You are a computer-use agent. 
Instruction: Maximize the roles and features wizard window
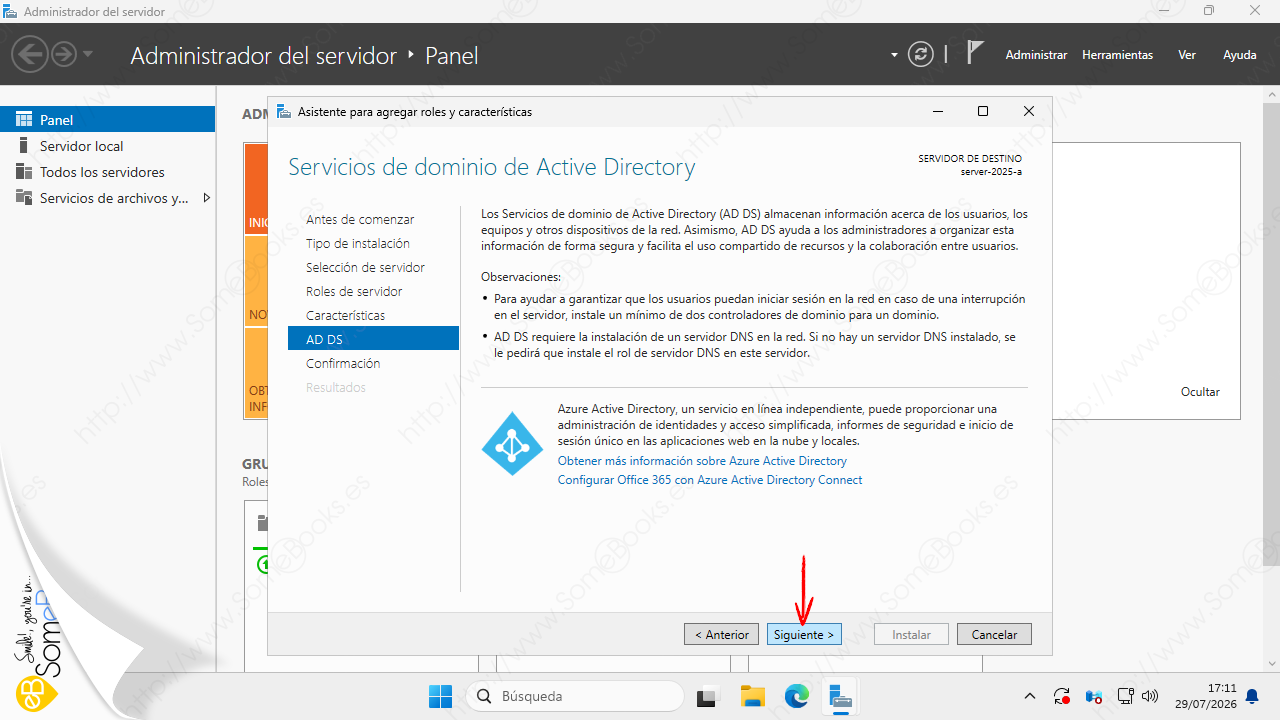coord(983,112)
